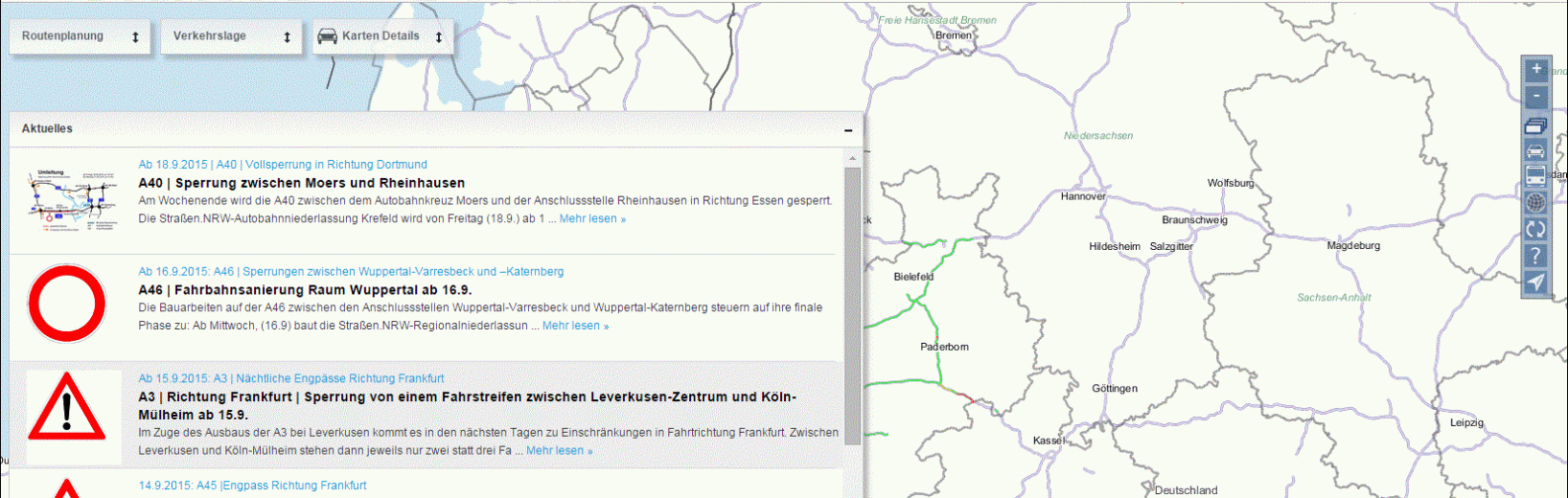Click headline 'A46 | Fahrbahnsanierung Raum Wuppertal ab 16.9.'
The width and height of the screenshot is (1568, 498).
(x=305, y=289)
